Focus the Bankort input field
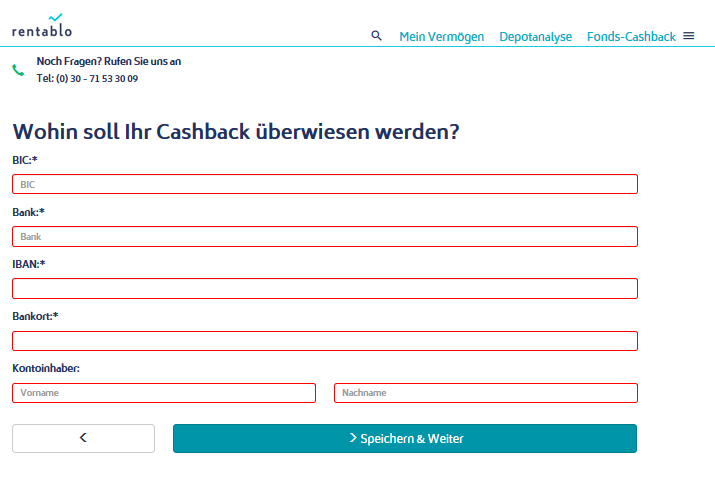Image resolution: width=715 pixels, height=491 pixels. [325, 341]
